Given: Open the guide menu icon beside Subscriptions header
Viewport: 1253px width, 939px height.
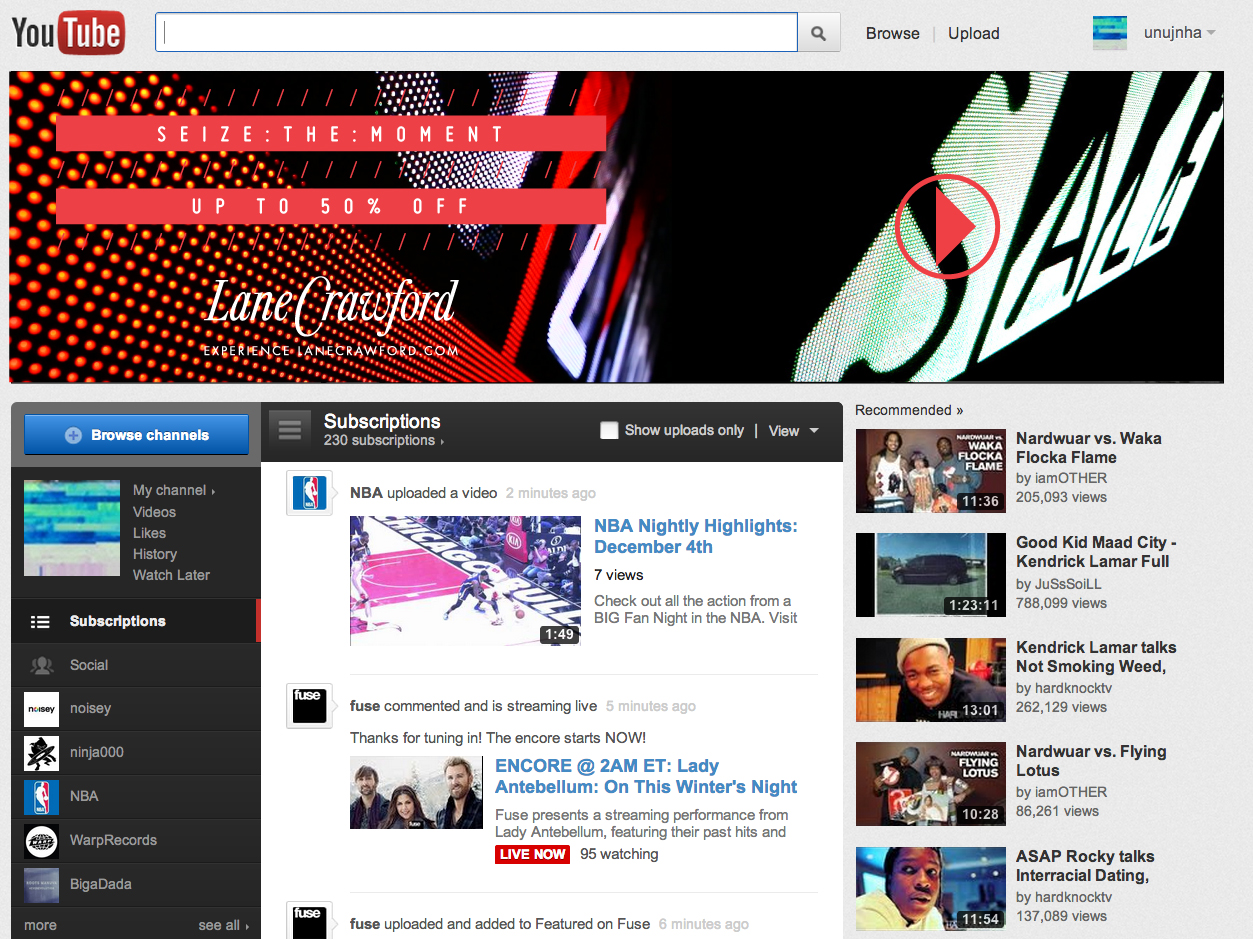Looking at the screenshot, I should (290, 430).
